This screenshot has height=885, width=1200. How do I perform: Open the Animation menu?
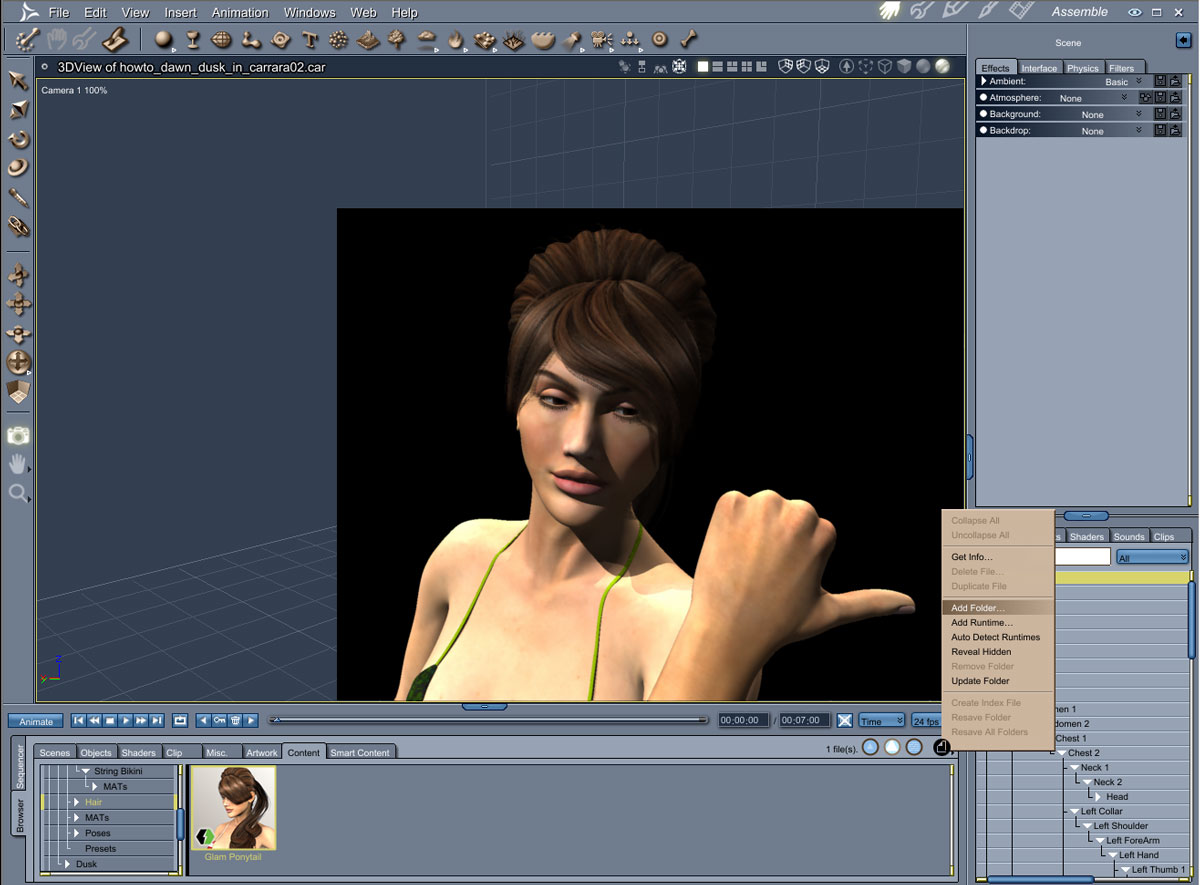click(x=240, y=12)
